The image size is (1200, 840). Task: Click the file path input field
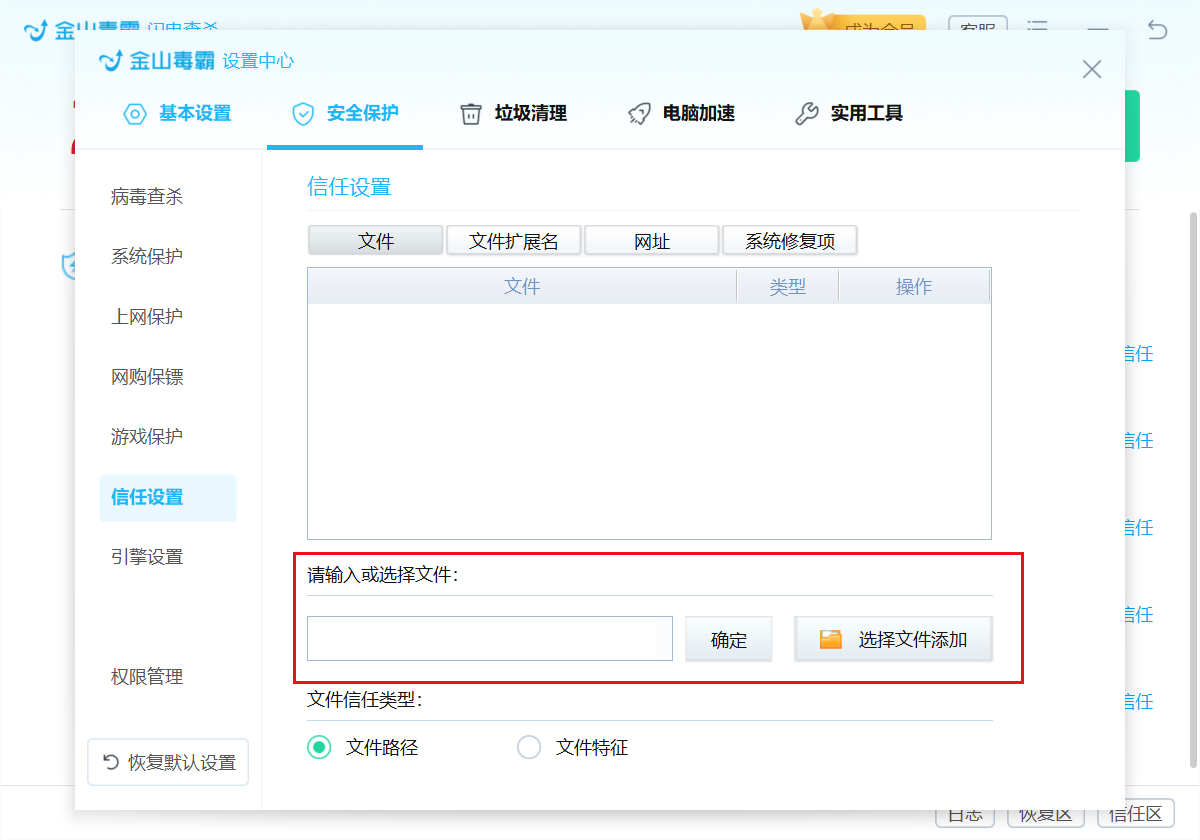pyautogui.click(x=490, y=639)
